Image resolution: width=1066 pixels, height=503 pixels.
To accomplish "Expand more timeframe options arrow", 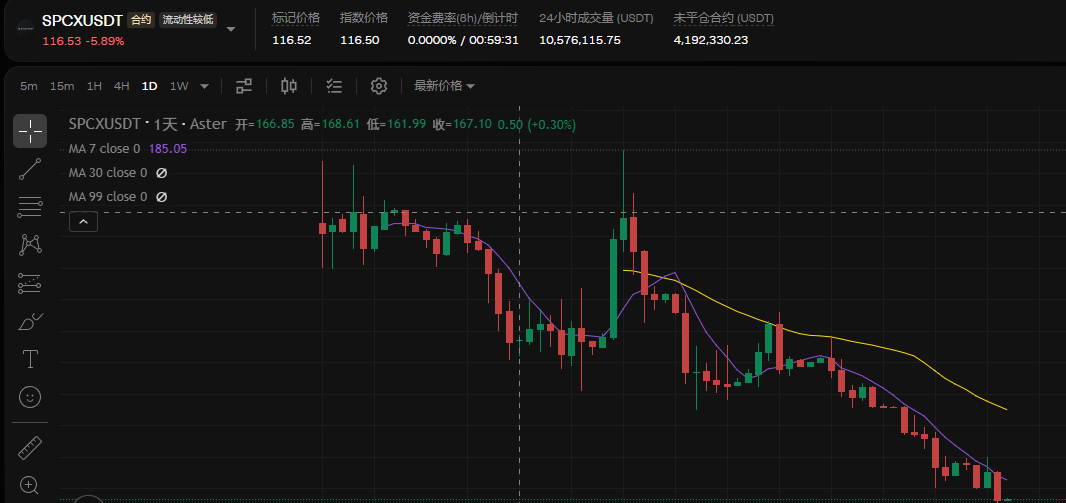I will click(205, 86).
